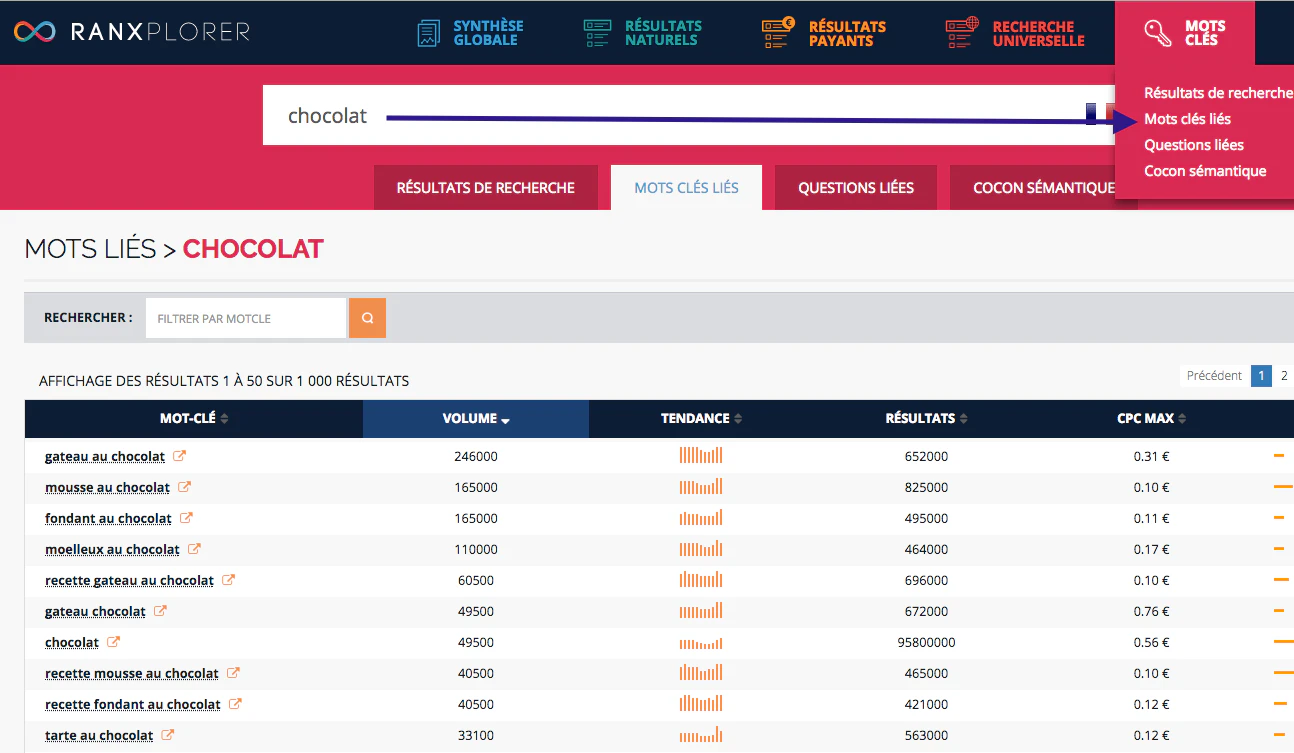Open Synthèse Globale section
This screenshot has width=1294, height=753.
(470, 33)
